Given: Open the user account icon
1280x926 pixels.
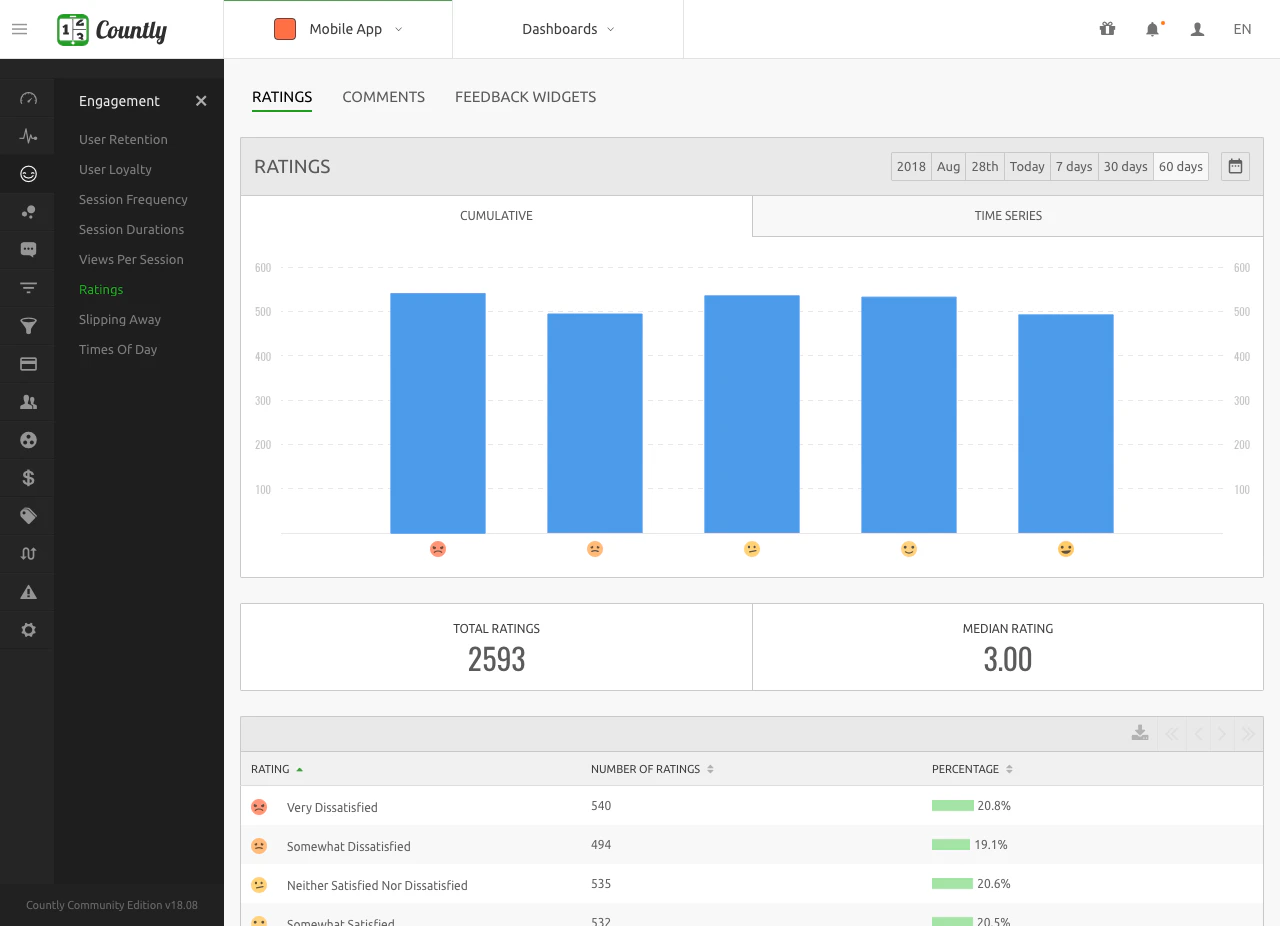Looking at the screenshot, I should [1197, 29].
